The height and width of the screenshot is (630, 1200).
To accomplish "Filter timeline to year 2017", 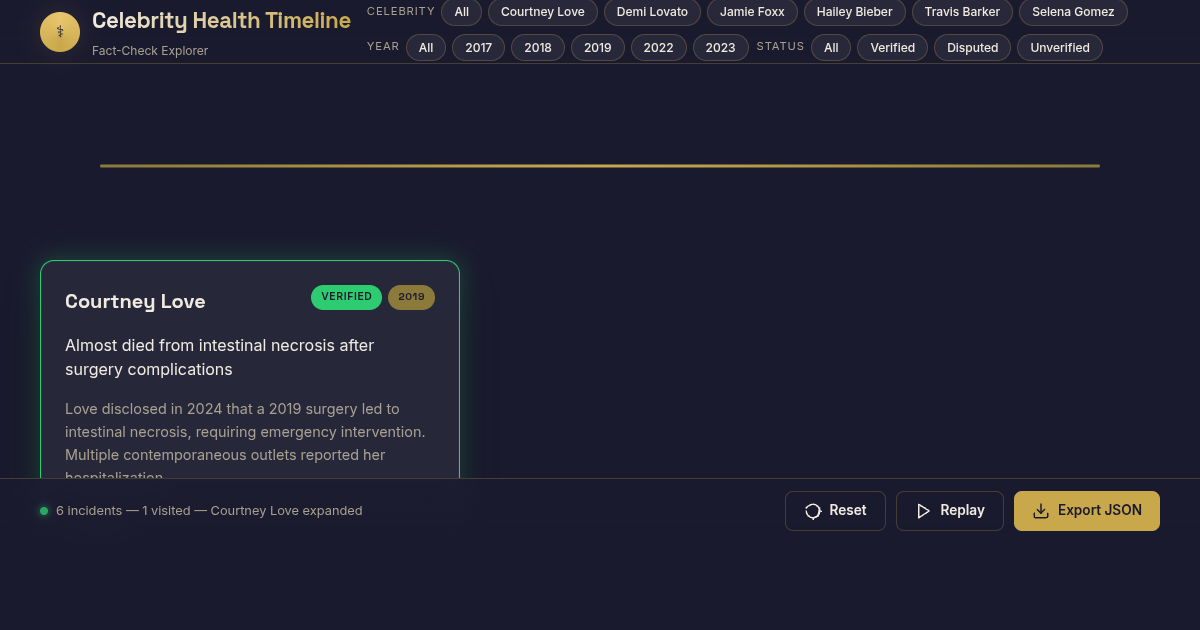I will (479, 47).
